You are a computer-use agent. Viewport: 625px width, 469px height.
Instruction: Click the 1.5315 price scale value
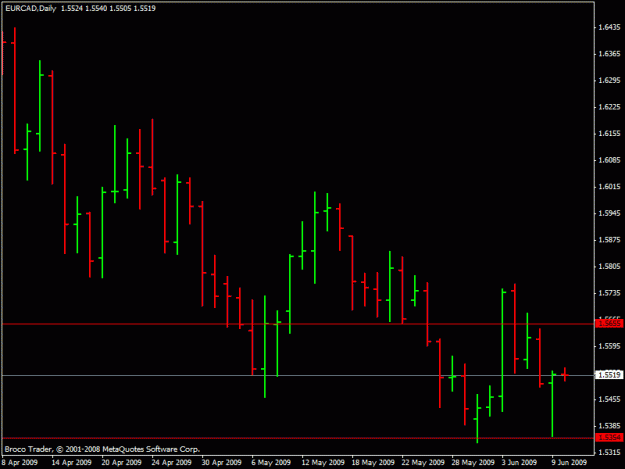pyautogui.click(x=609, y=452)
